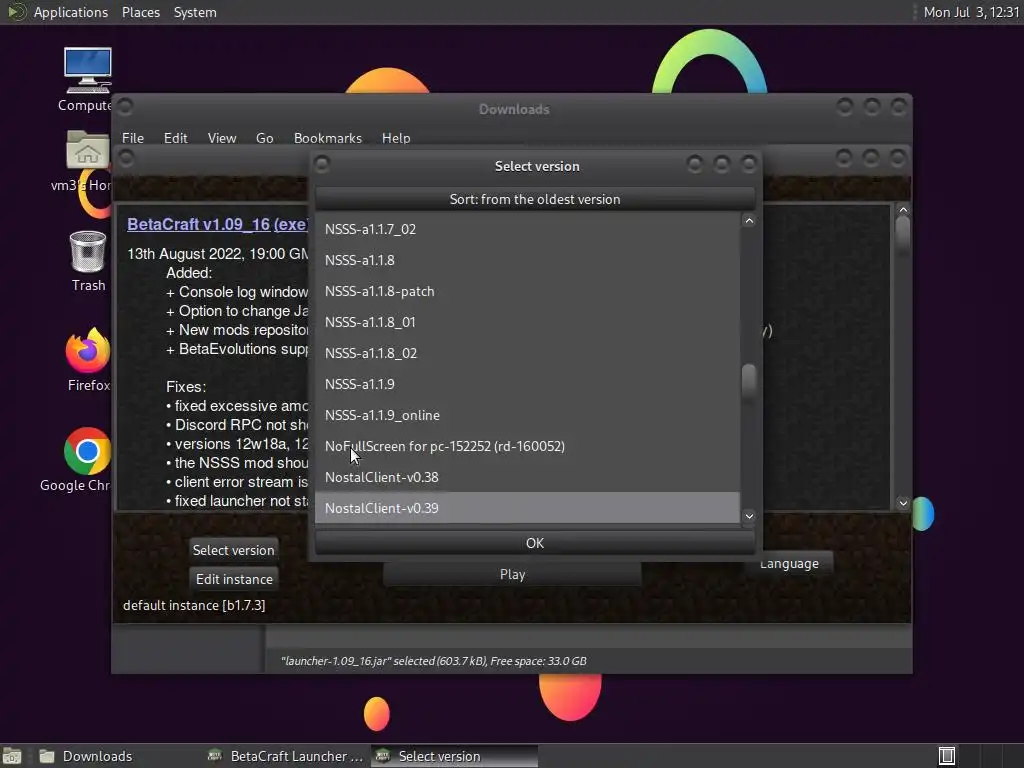Select NSSS-a1.1.9_online version

pyautogui.click(x=527, y=415)
